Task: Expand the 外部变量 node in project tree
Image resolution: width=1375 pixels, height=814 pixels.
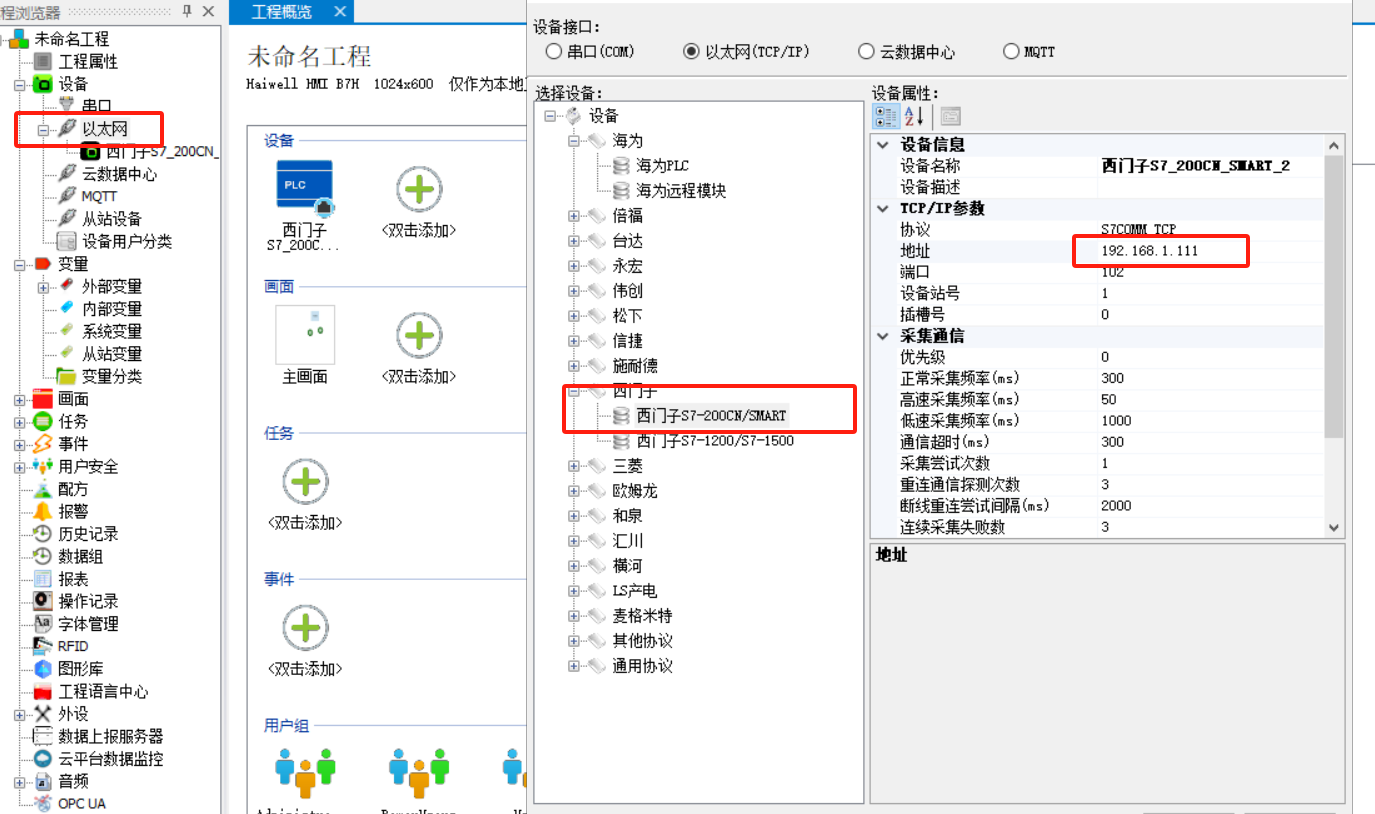Action: click(43, 288)
